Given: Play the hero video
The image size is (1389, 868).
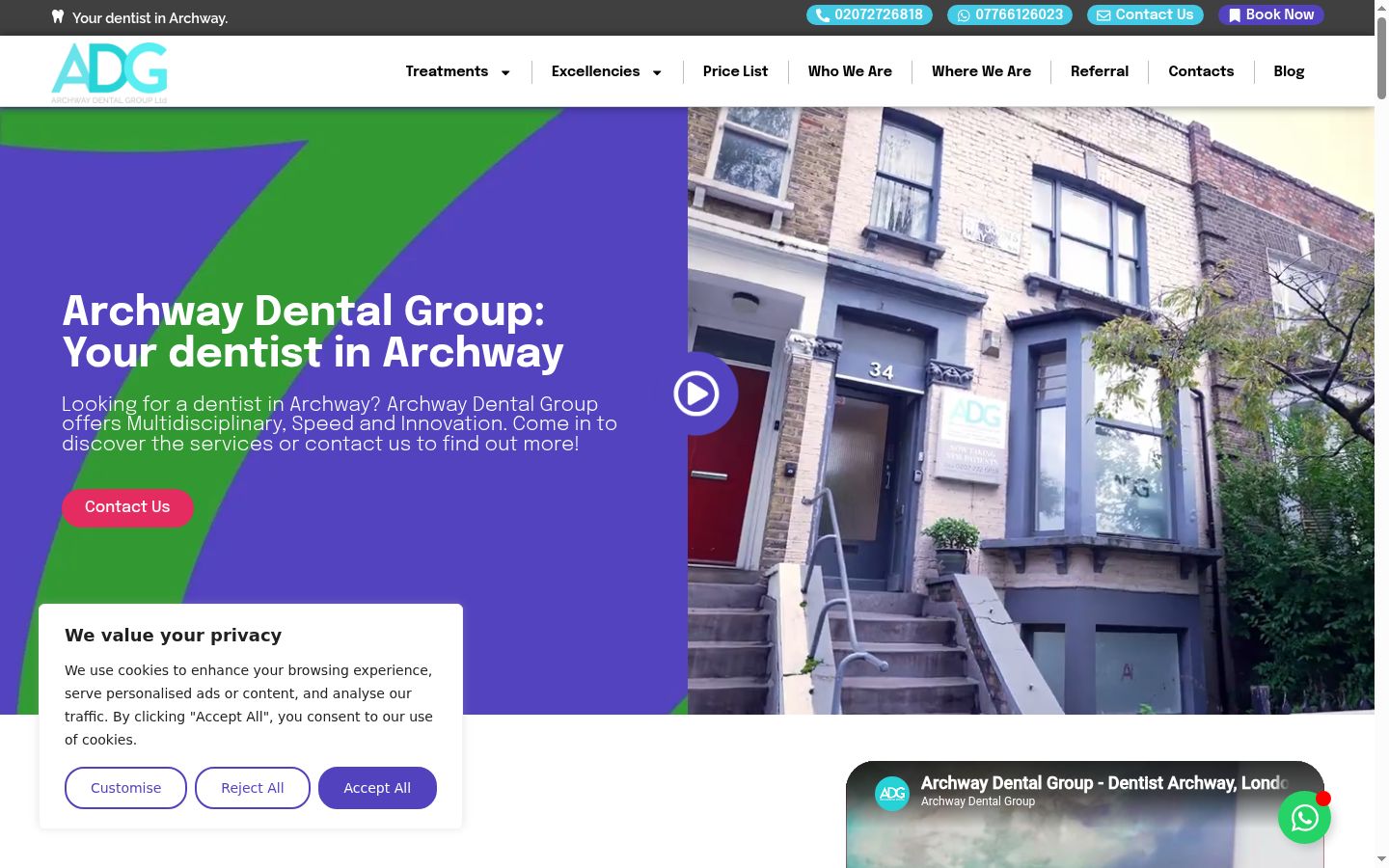Looking at the screenshot, I should click(x=696, y=393).
